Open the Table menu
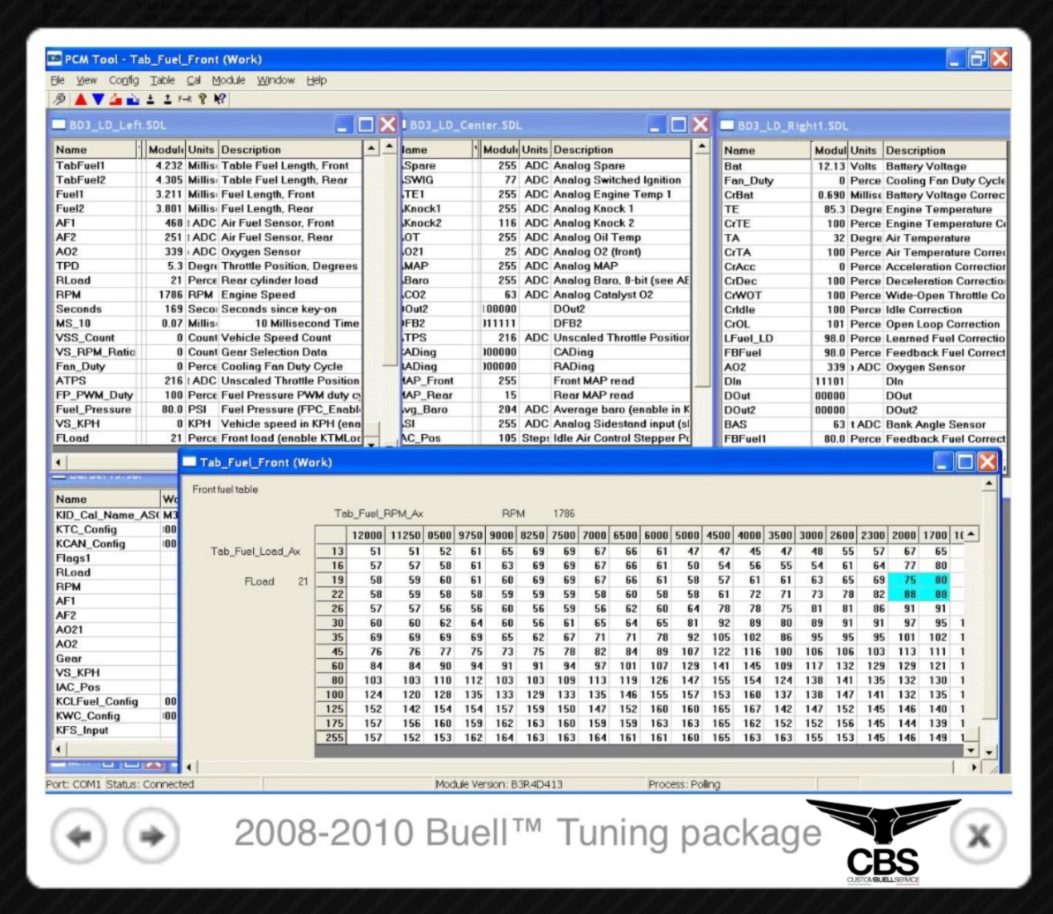 tap(162, 80)
